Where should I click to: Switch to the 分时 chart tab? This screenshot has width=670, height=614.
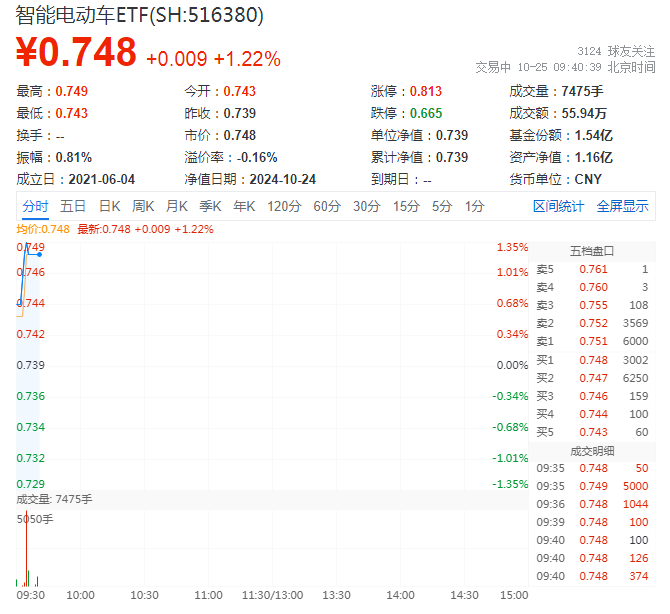pyautogui.click(x=35, y=206)
